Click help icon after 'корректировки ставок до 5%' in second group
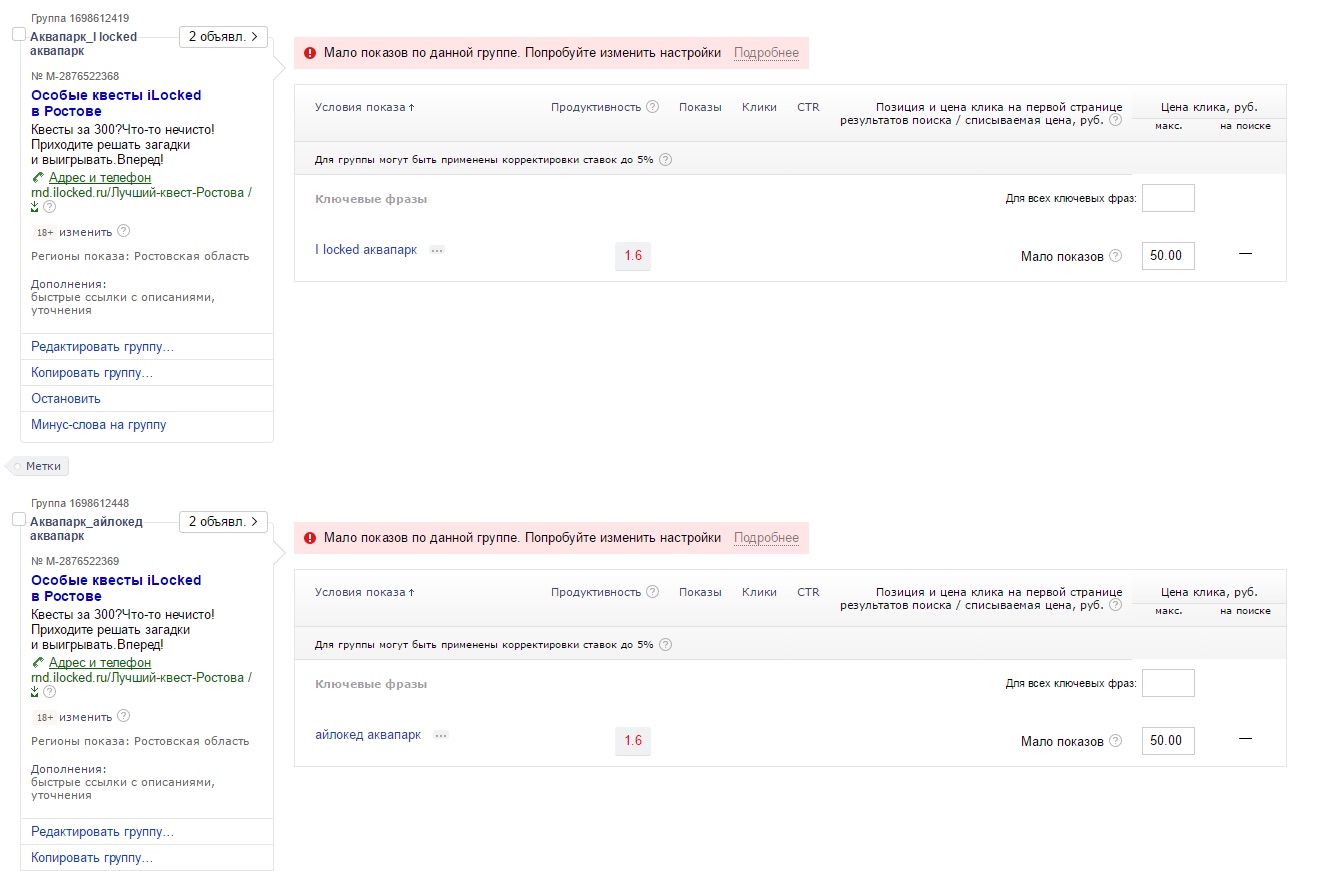Viewport: 1330px width, 871px height. (666, 644)
